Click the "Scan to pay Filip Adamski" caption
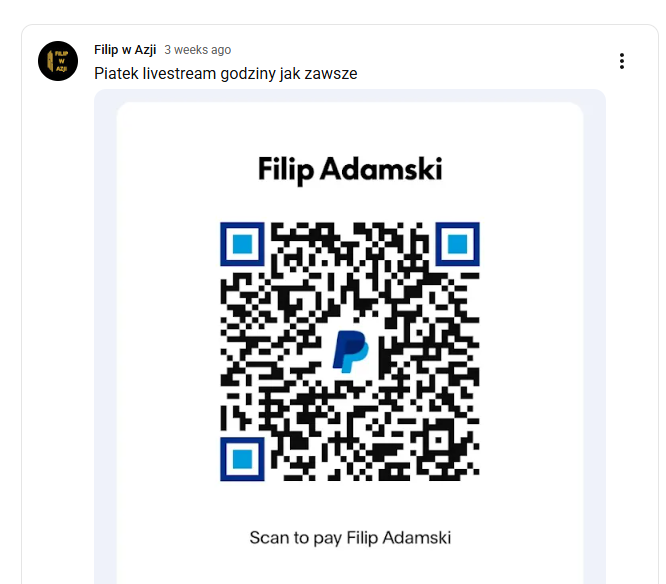Screen dimensions: 666x584 tap(350, 538)
